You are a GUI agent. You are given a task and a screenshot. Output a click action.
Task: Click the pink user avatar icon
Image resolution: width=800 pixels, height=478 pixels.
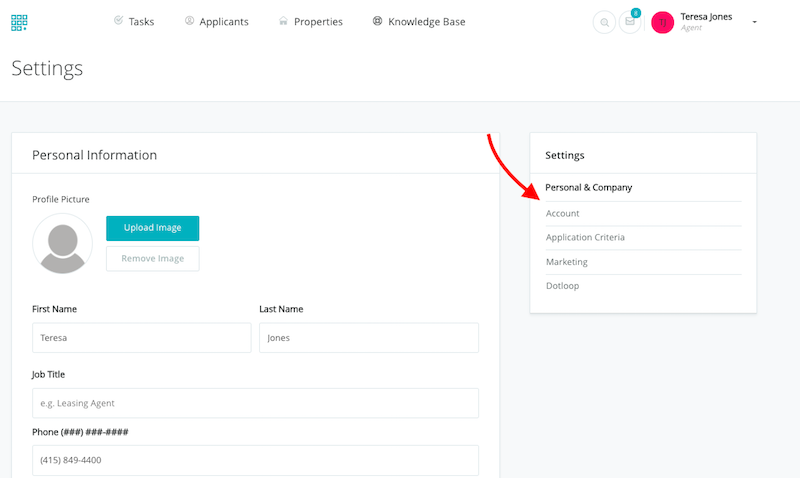coord(662,22)
